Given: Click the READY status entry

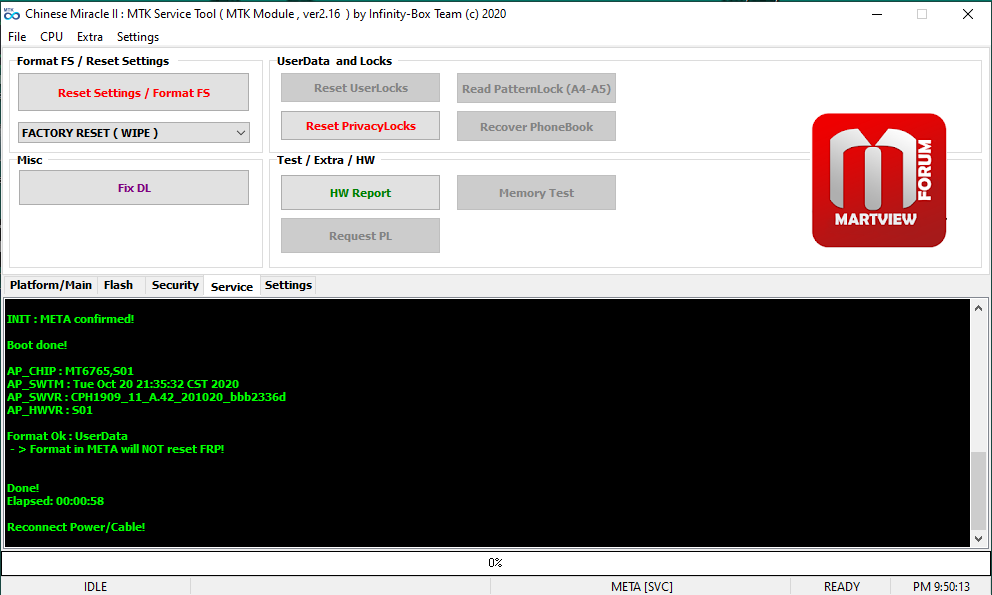Looking at the screenshot, I should [x=841, y=587].
